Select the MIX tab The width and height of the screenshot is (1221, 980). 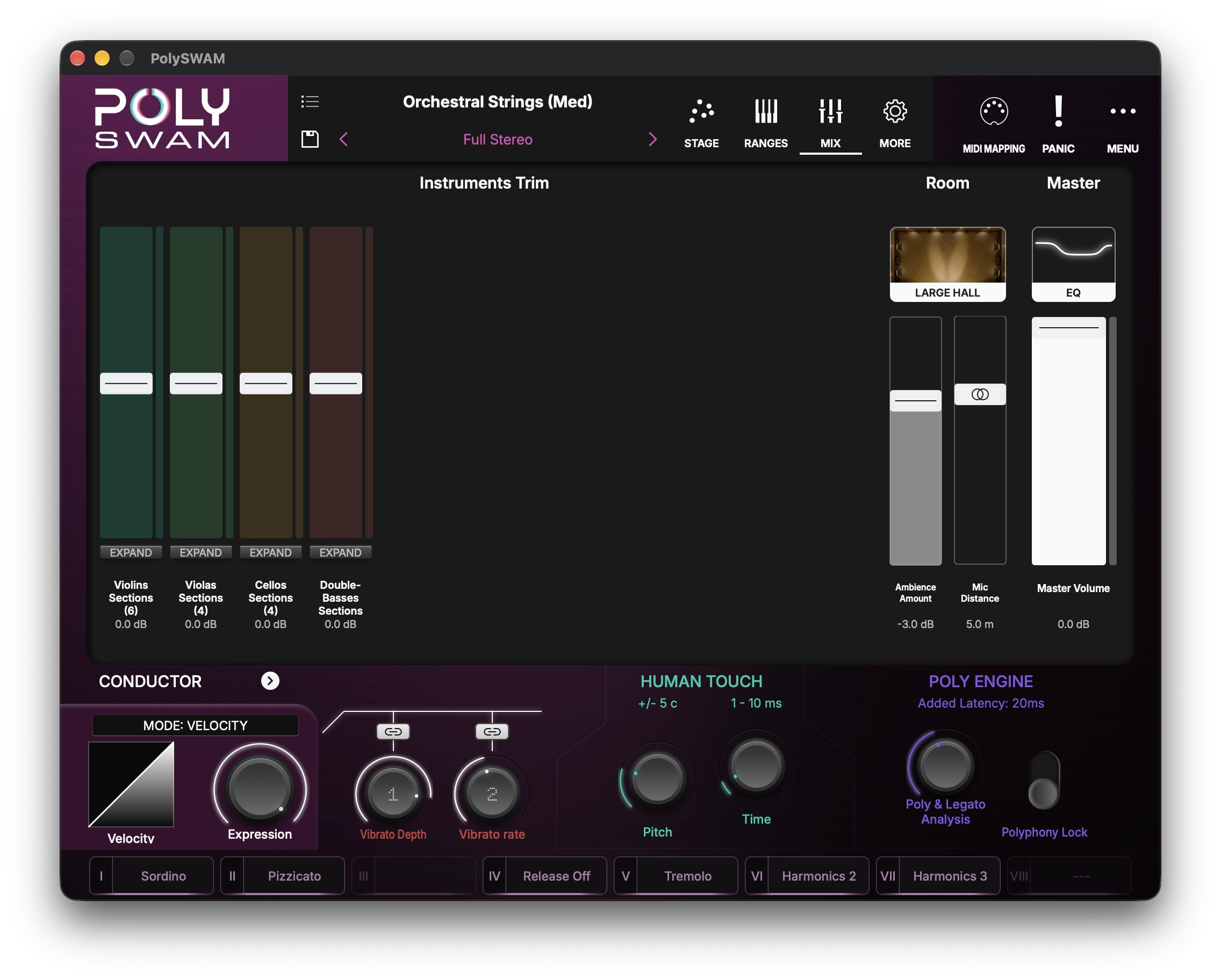830,124
